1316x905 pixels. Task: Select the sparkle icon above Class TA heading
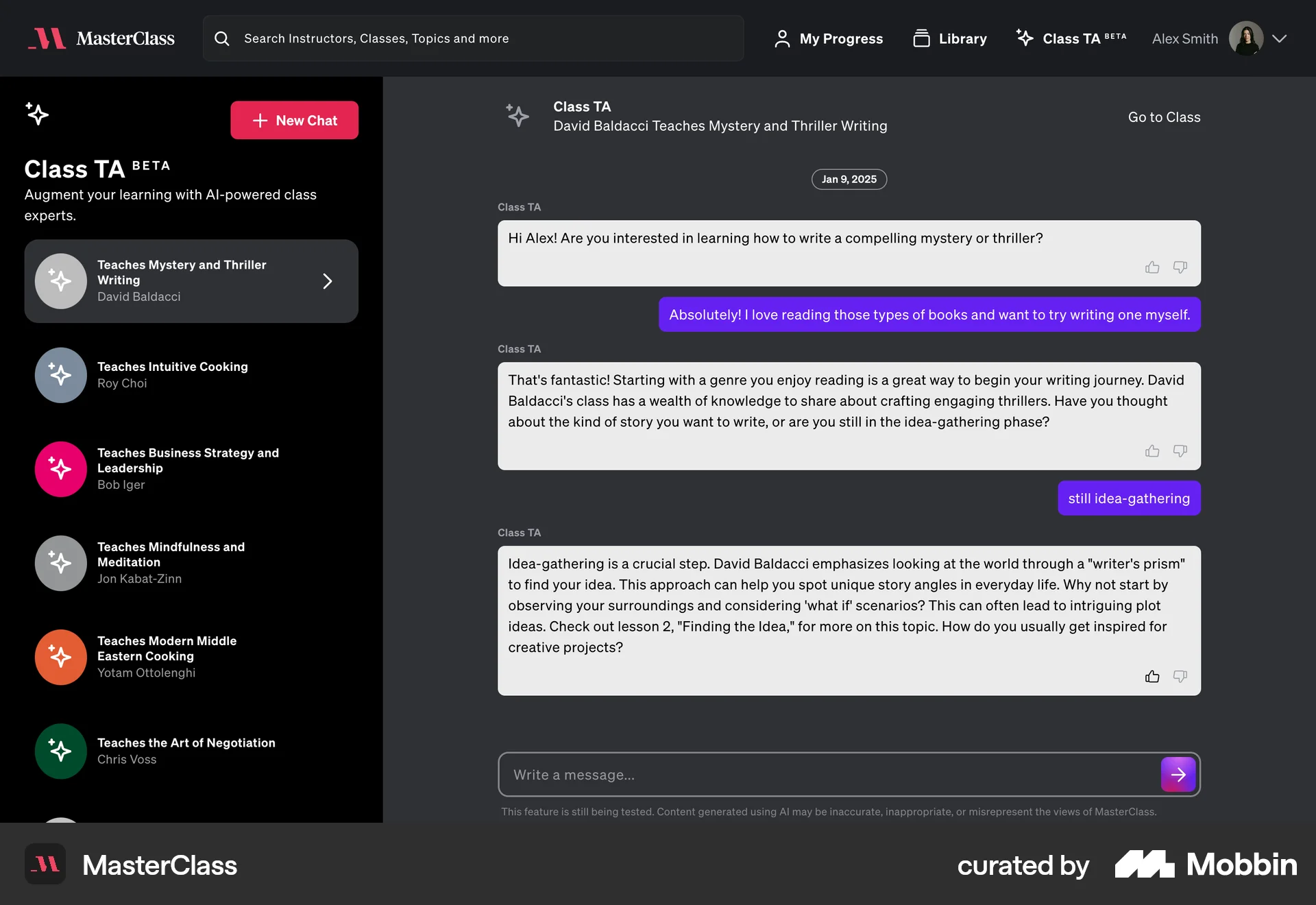(x=38, y=114)
